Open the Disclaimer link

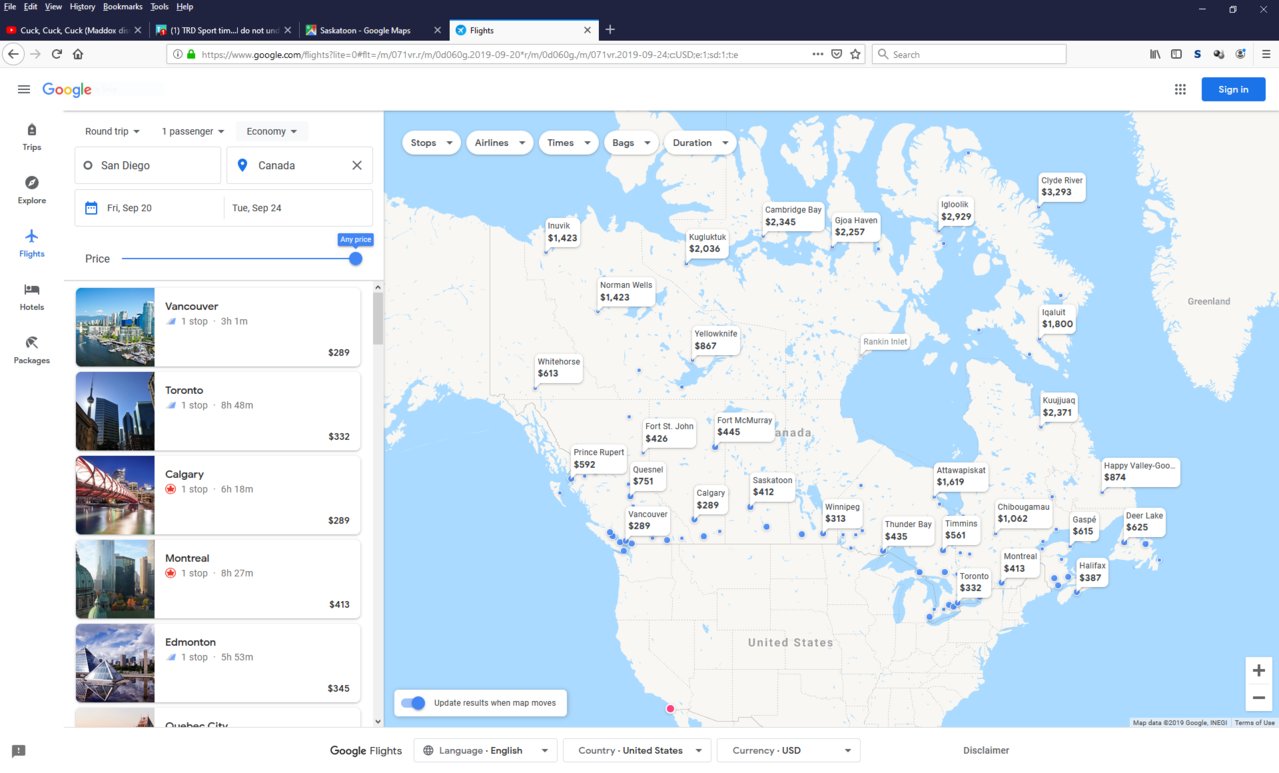[x=986, y=750]
